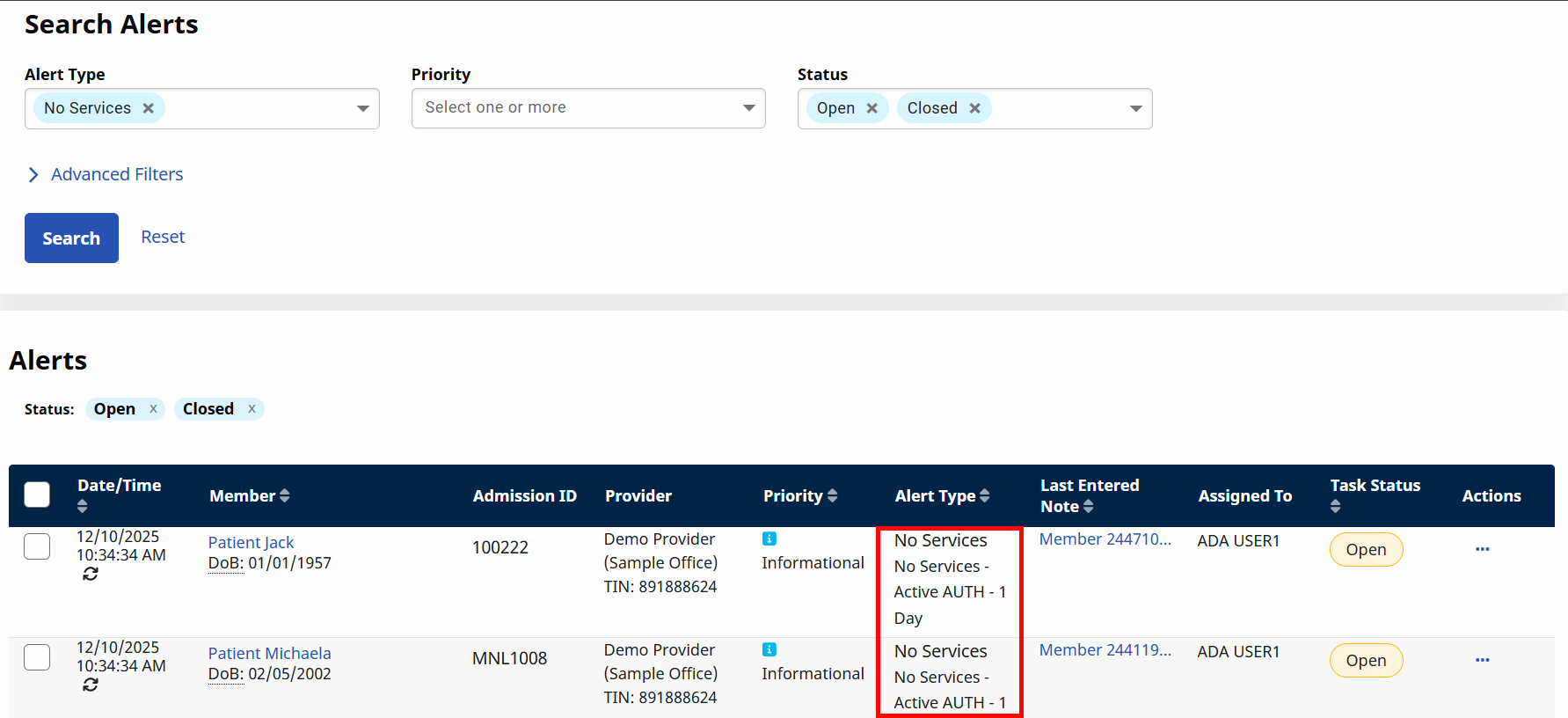Remove the Open chip in the Status filter
This screenshot has height=718, width=1568.
coord(872,108)
